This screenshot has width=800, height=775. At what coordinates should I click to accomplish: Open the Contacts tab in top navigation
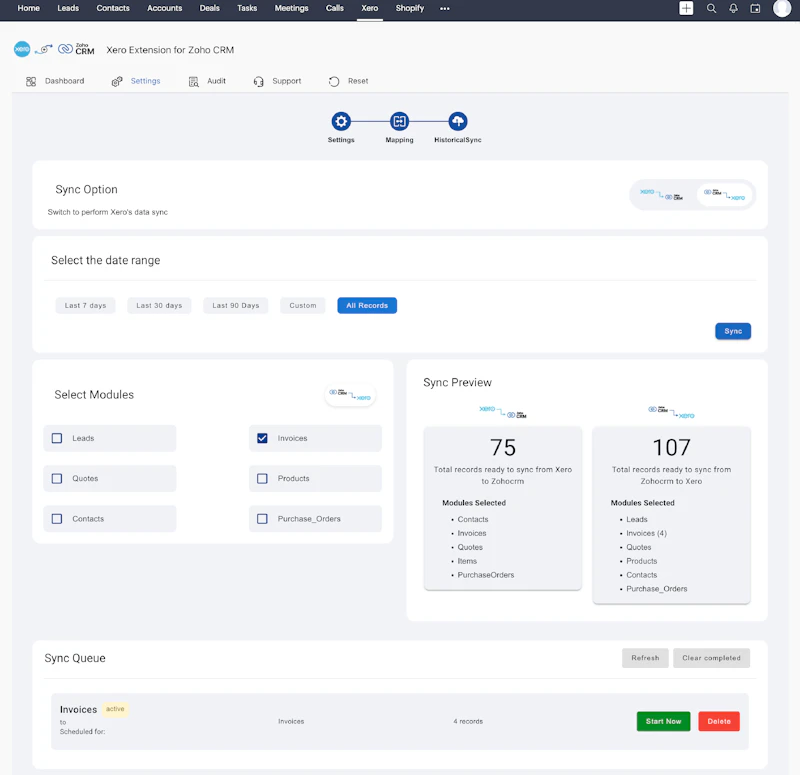pyautogui.click(x=113, y=8)
